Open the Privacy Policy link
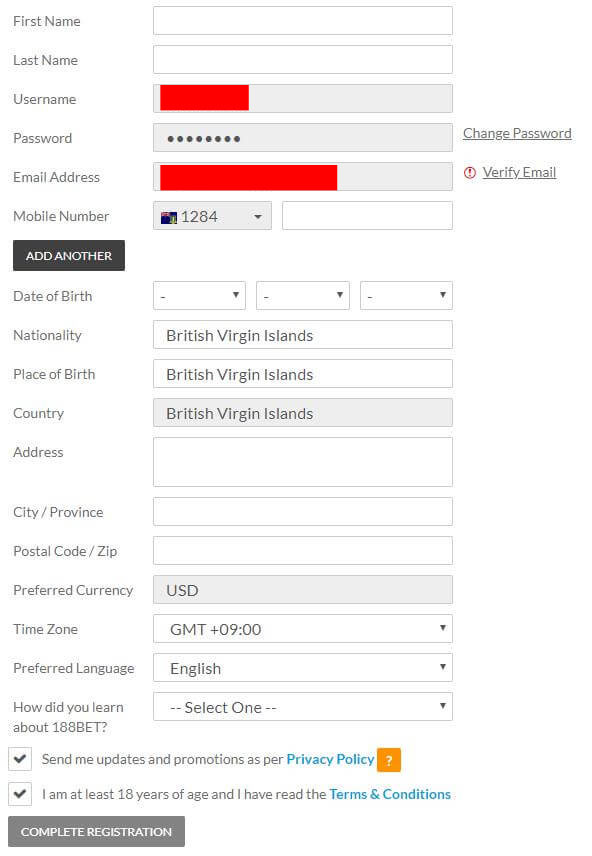 [330, 759]
